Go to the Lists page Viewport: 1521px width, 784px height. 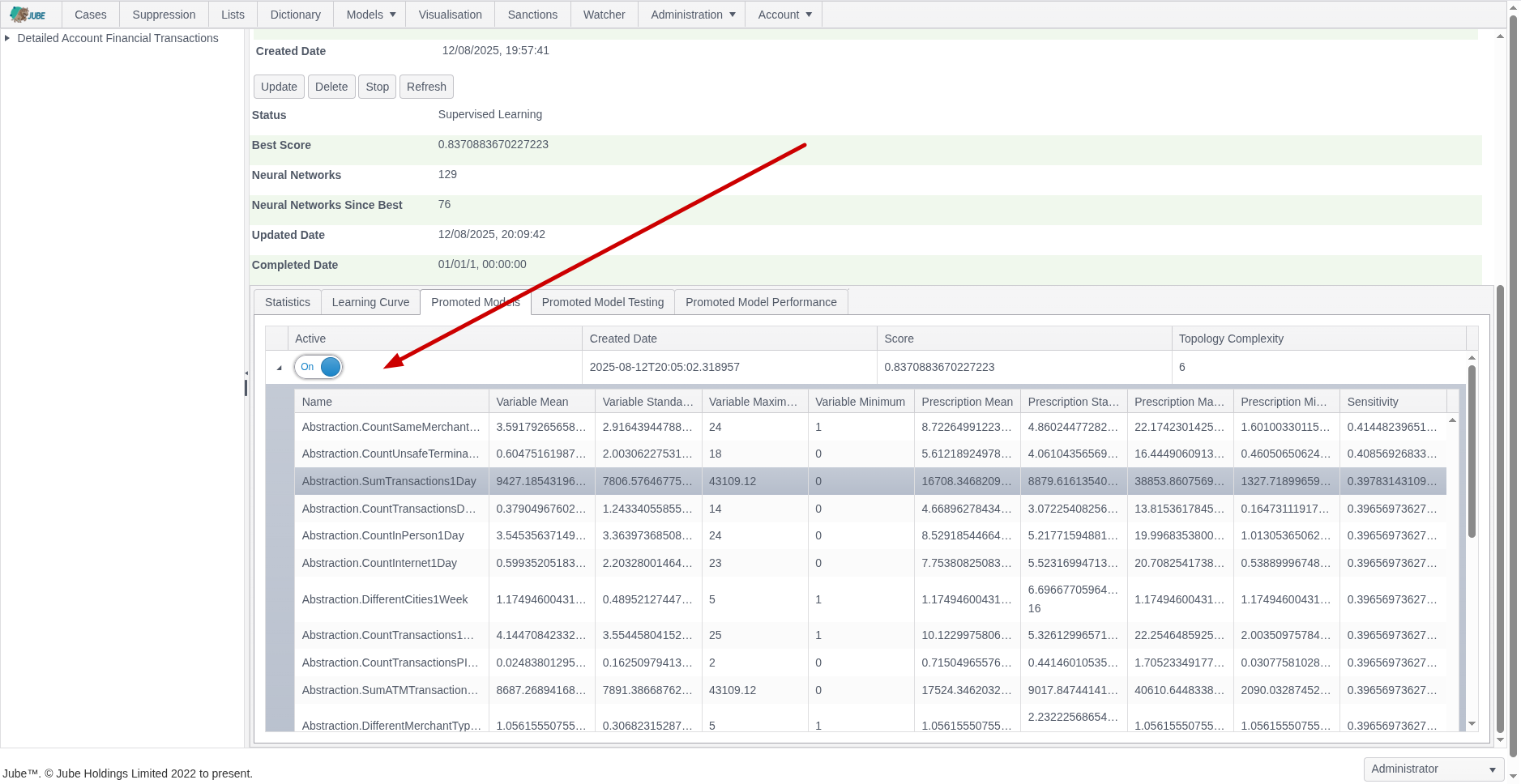[233, 15]
